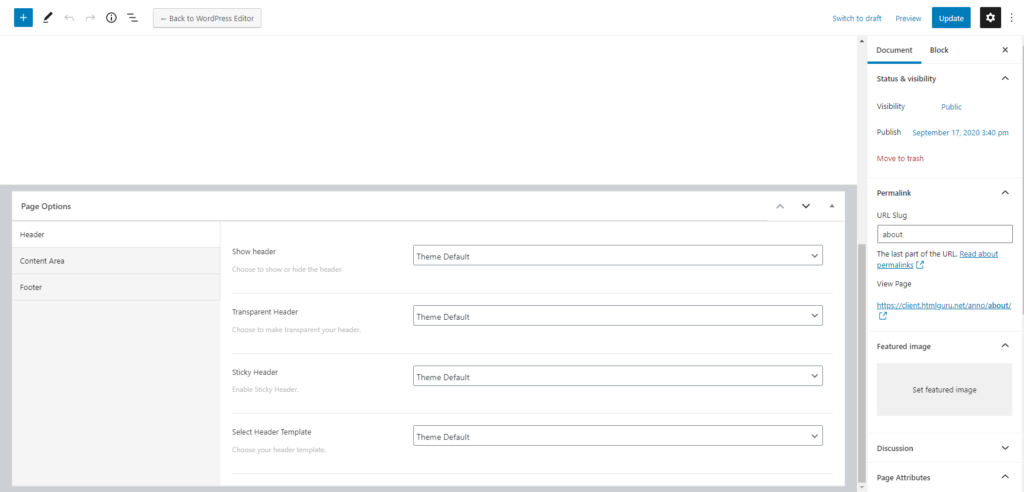1024x492 pixels.
Task: Open the Transparent Header dropdown
Action: tap(618, 316)
